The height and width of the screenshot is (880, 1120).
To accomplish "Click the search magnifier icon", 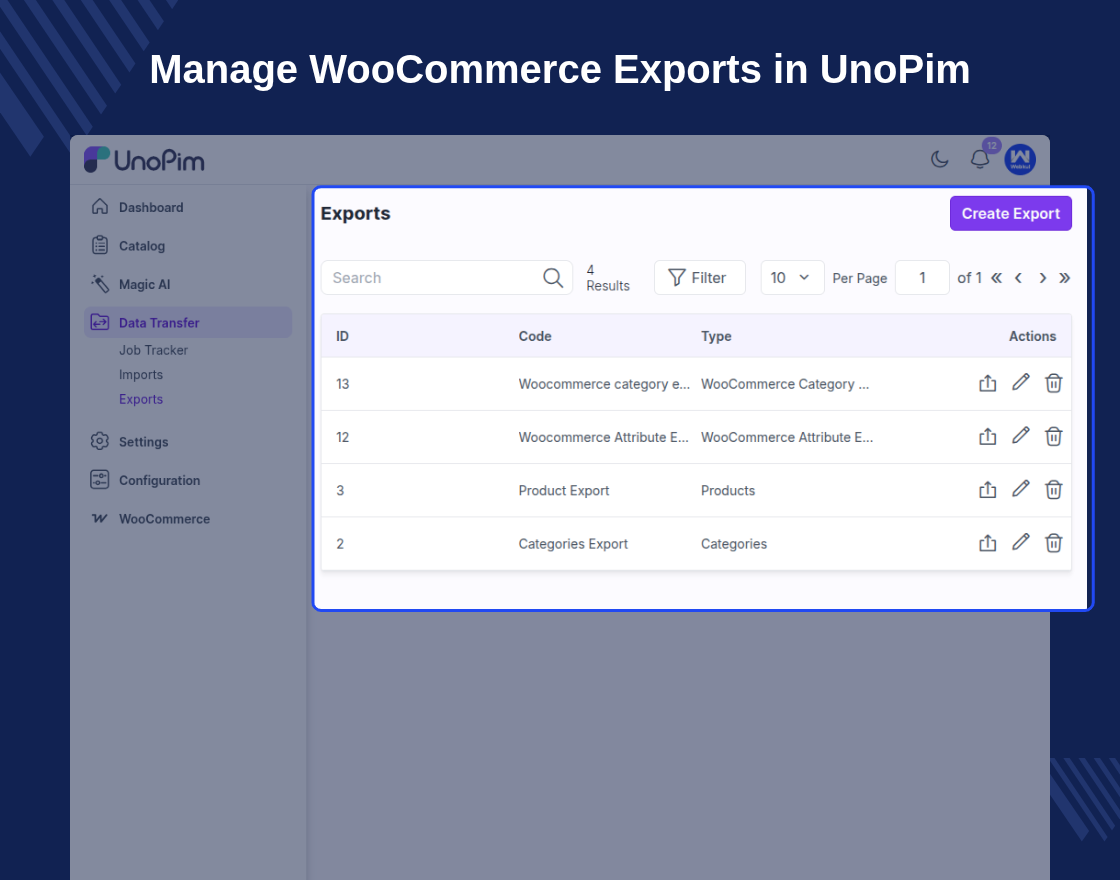I will point(553,278).
